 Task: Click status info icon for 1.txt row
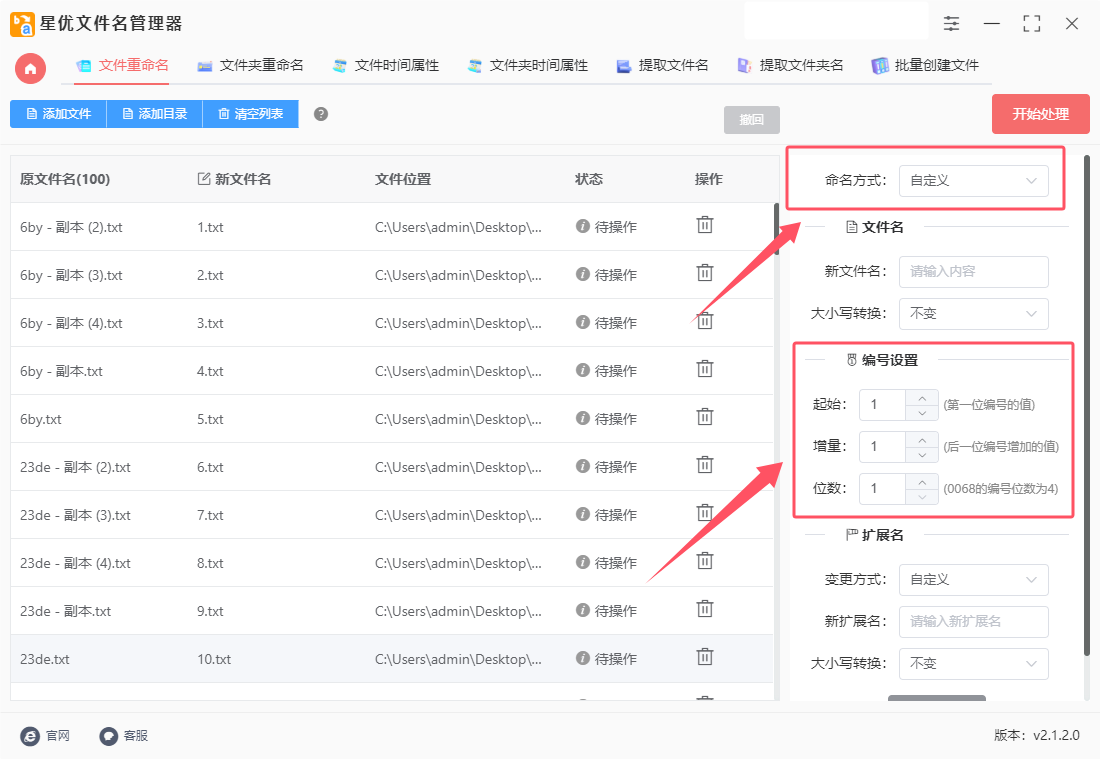click(582, 226)
